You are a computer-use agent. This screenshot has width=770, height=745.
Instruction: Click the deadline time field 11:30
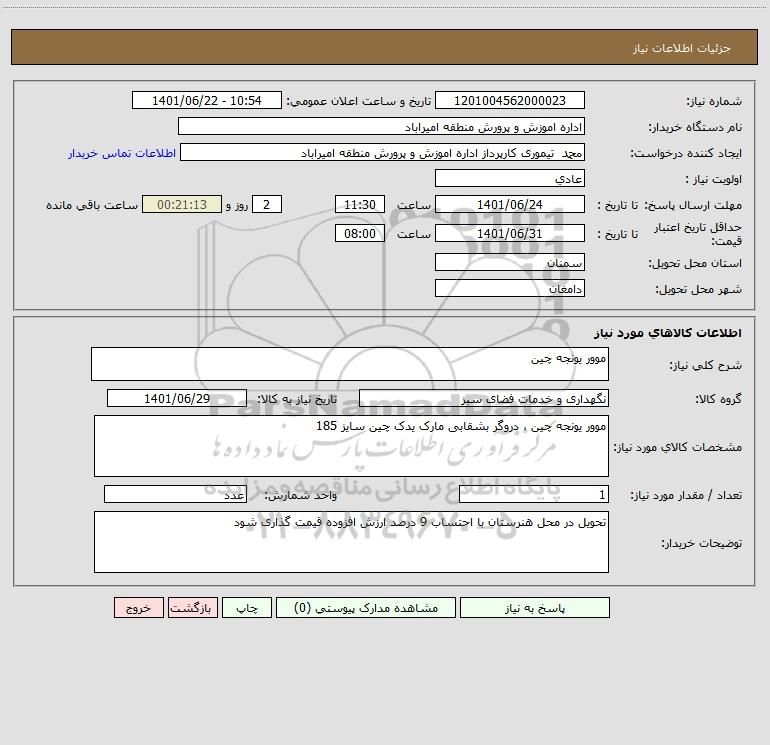pyautogui.click(x=359, y=204)
